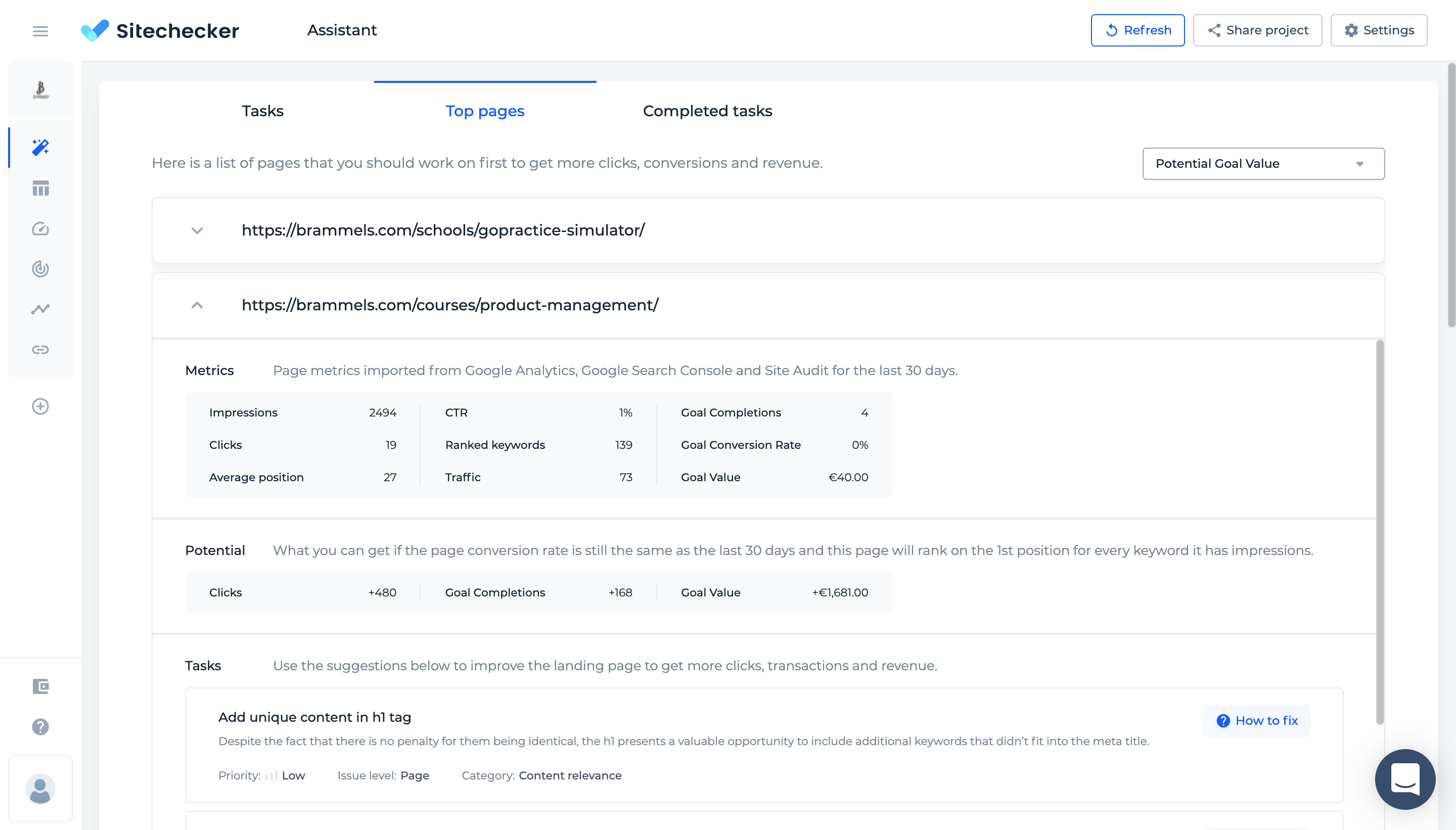Image resolution: width=1456 pixels, height=830 pixels.
Task: Click the add new project plus icon
Action: (x=40, y=406)
